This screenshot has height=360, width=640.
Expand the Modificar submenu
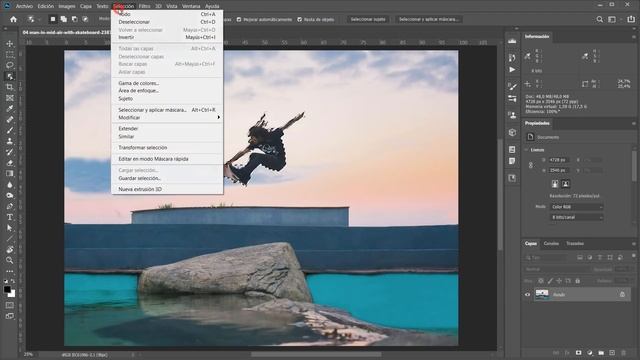coord(167,118)
